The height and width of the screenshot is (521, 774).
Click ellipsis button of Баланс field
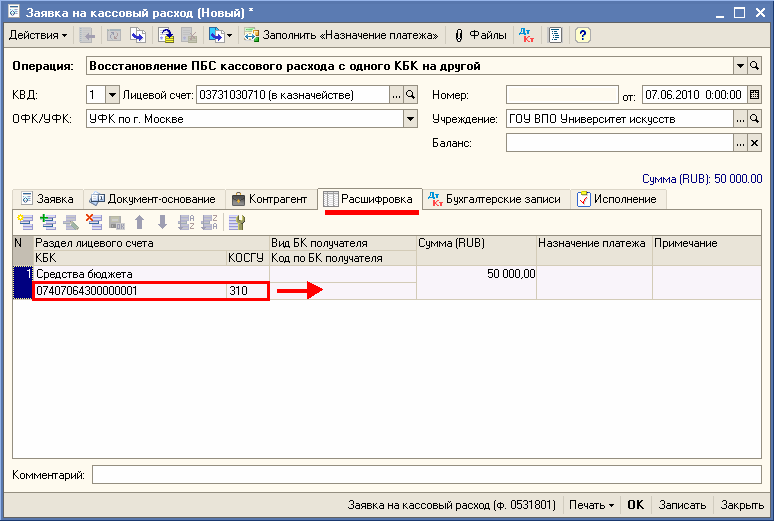coord(740,143)
